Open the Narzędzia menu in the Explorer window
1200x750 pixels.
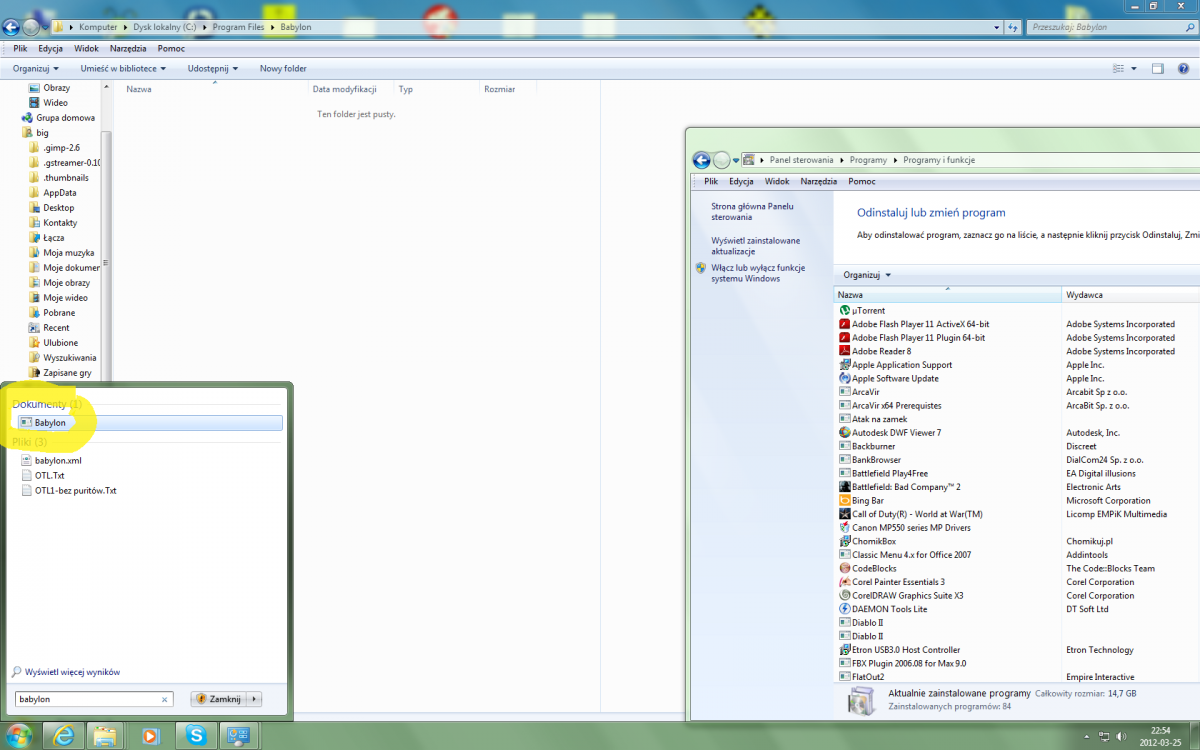[x=128, y=48]
